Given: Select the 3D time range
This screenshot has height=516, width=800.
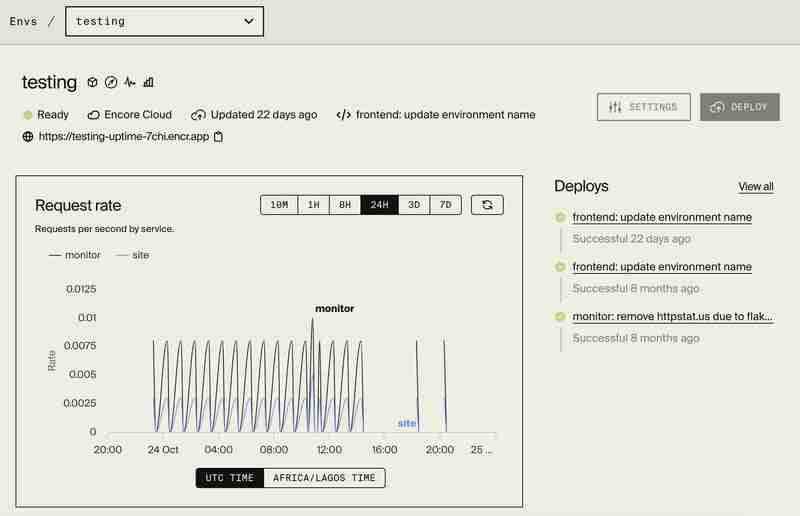Looking at the screenshot, I should coord(414,205).
